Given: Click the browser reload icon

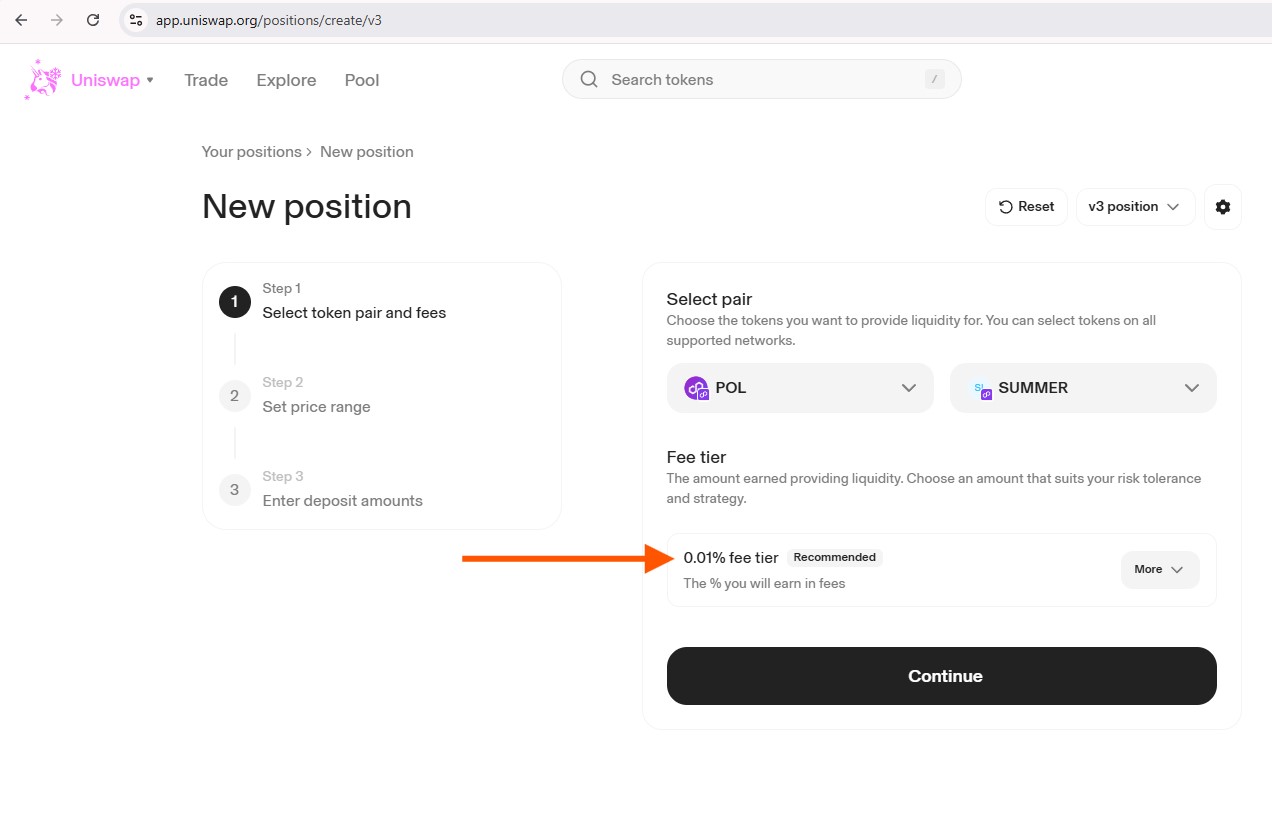Looking at the screenshot, I should 93,20.
